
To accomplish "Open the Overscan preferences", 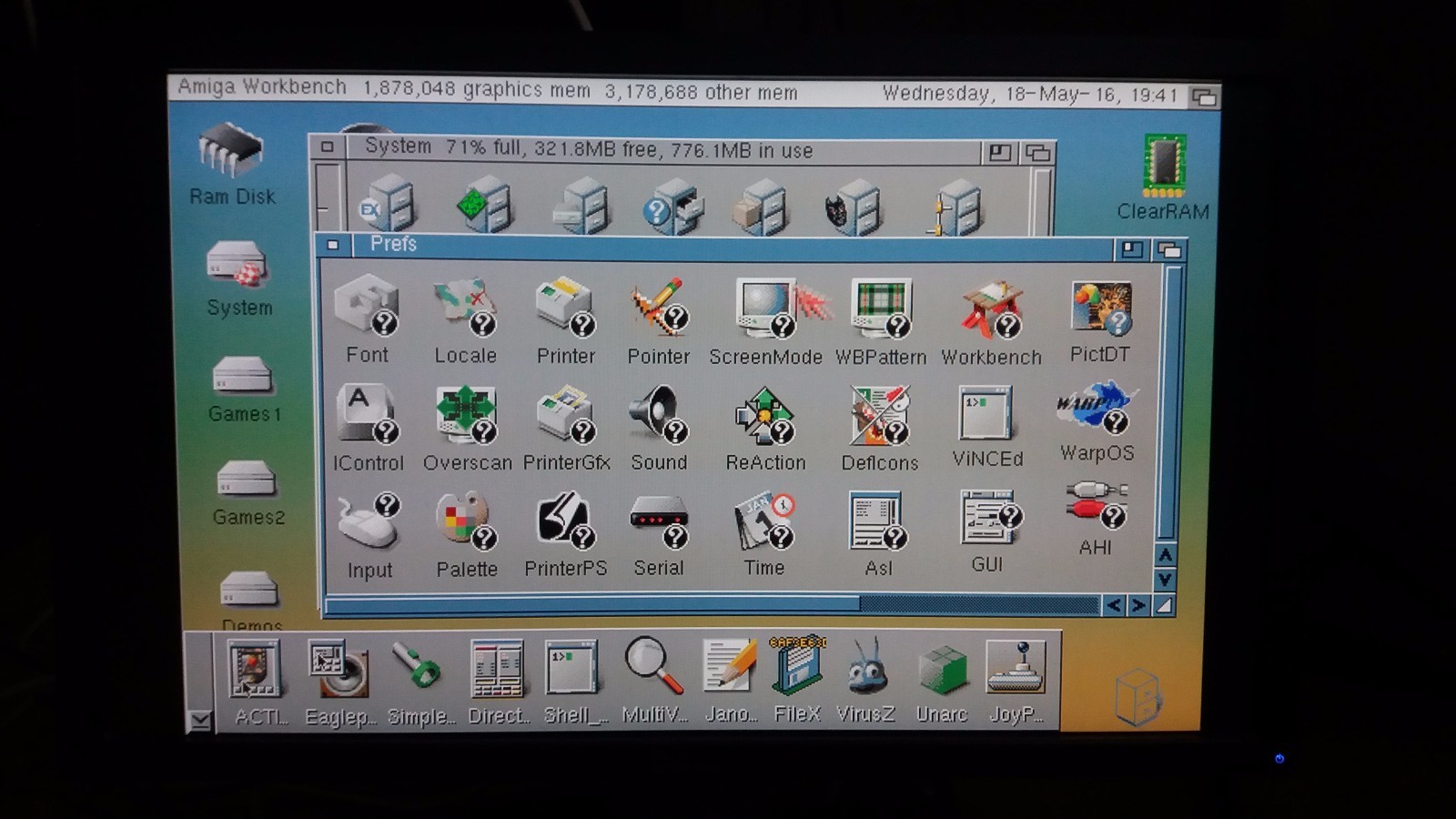I will pos(466,414).
